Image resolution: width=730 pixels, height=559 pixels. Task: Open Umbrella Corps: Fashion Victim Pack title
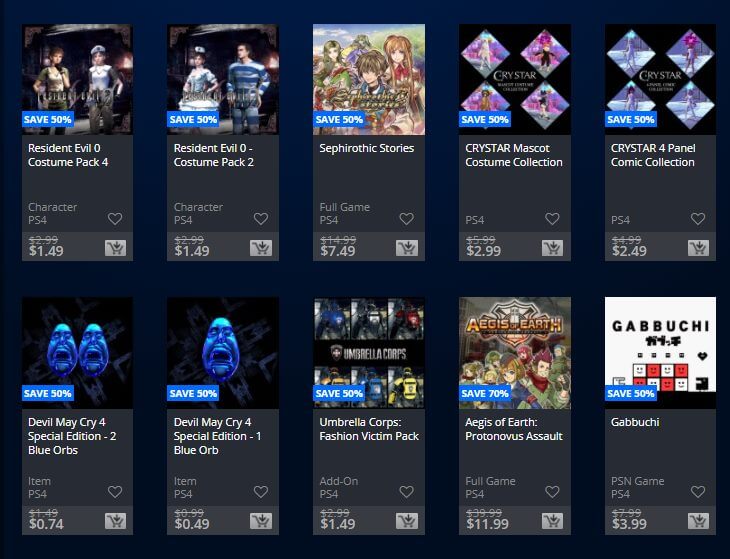(369, 429)
